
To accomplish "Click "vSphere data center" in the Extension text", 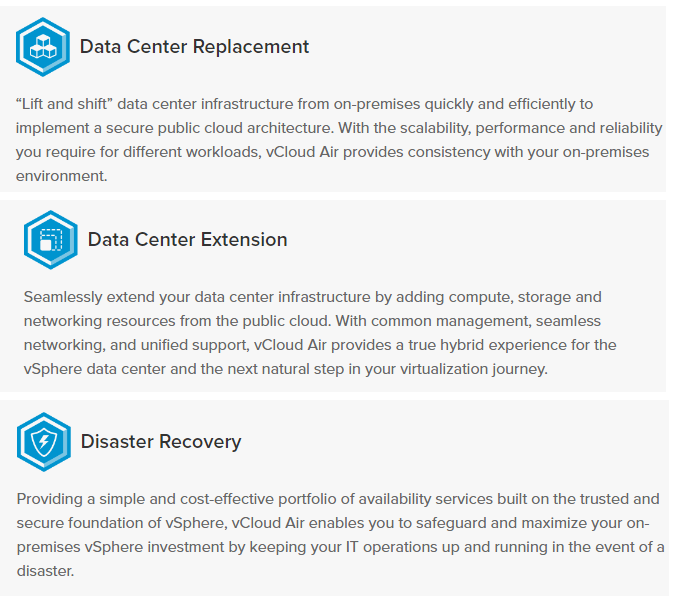I will pyautogui.click(x=94, y=369).
